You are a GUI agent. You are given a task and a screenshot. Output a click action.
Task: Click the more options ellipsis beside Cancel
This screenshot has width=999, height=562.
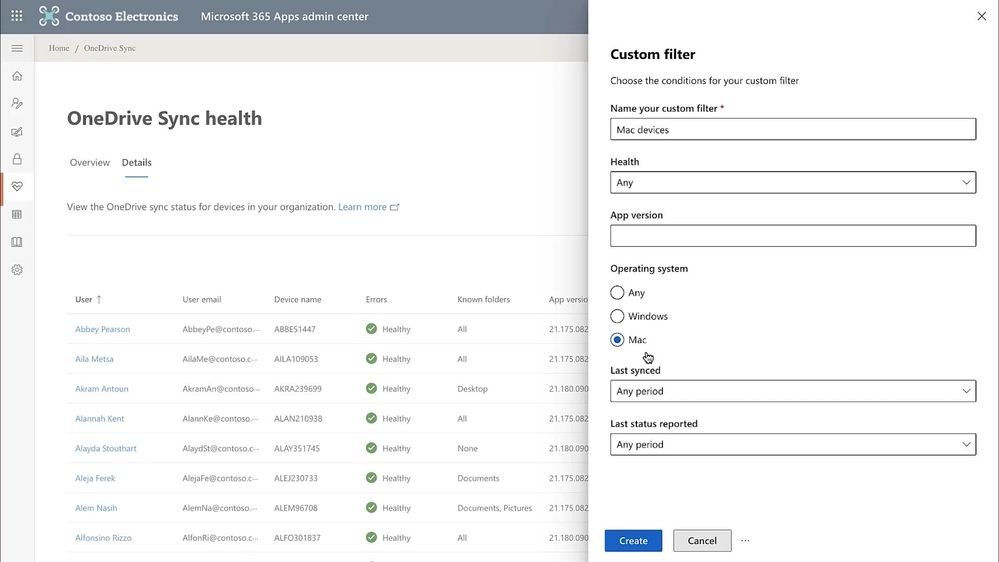pyautogui.click(x=745, y=541)
